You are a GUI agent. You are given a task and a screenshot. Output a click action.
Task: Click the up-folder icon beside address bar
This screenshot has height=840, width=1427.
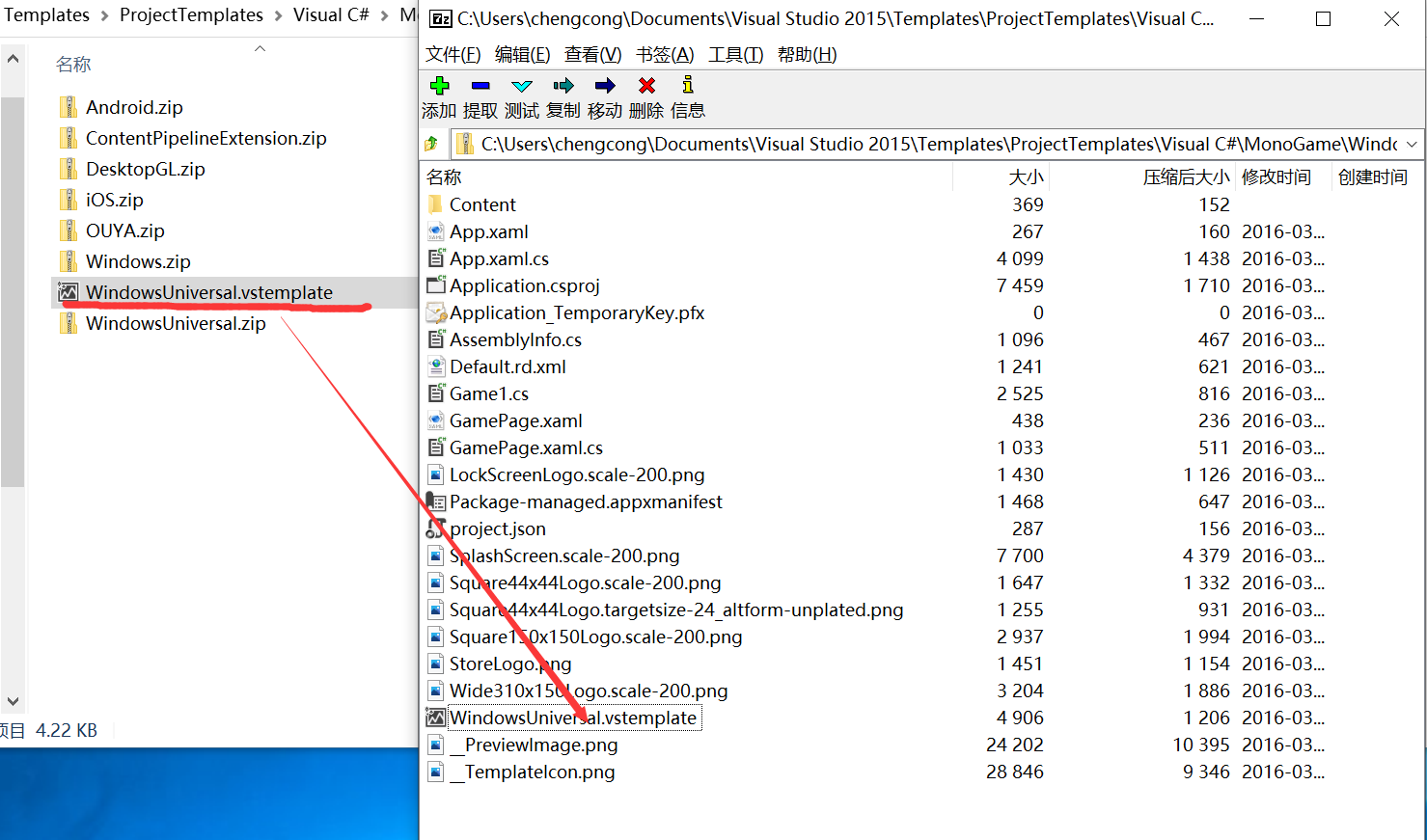coord(431,144)
